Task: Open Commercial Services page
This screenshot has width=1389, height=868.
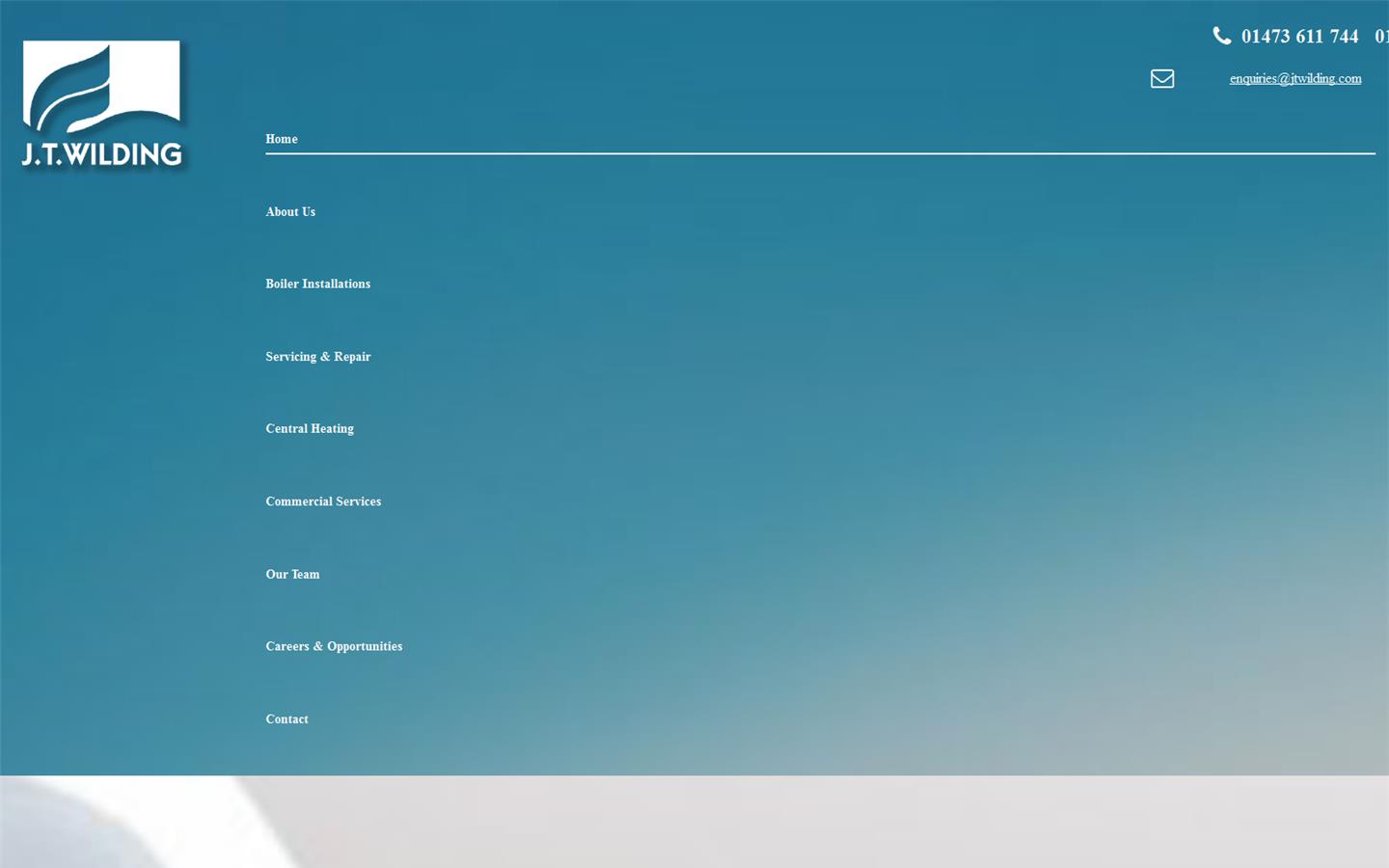Action: (323, 502)
